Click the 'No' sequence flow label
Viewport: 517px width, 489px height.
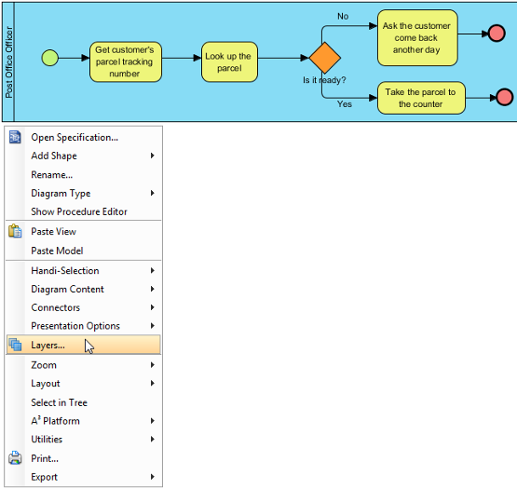pos(343,16)
